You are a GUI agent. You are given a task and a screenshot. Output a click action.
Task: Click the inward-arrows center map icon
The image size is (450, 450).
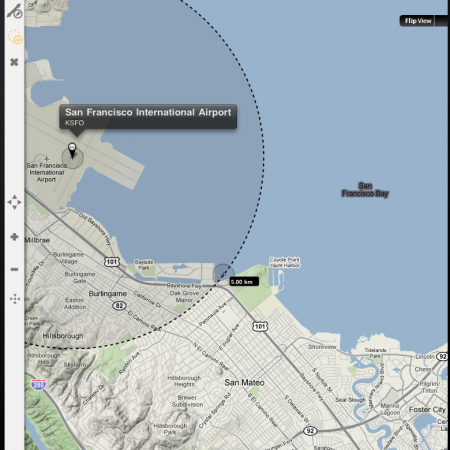[15, 299]
